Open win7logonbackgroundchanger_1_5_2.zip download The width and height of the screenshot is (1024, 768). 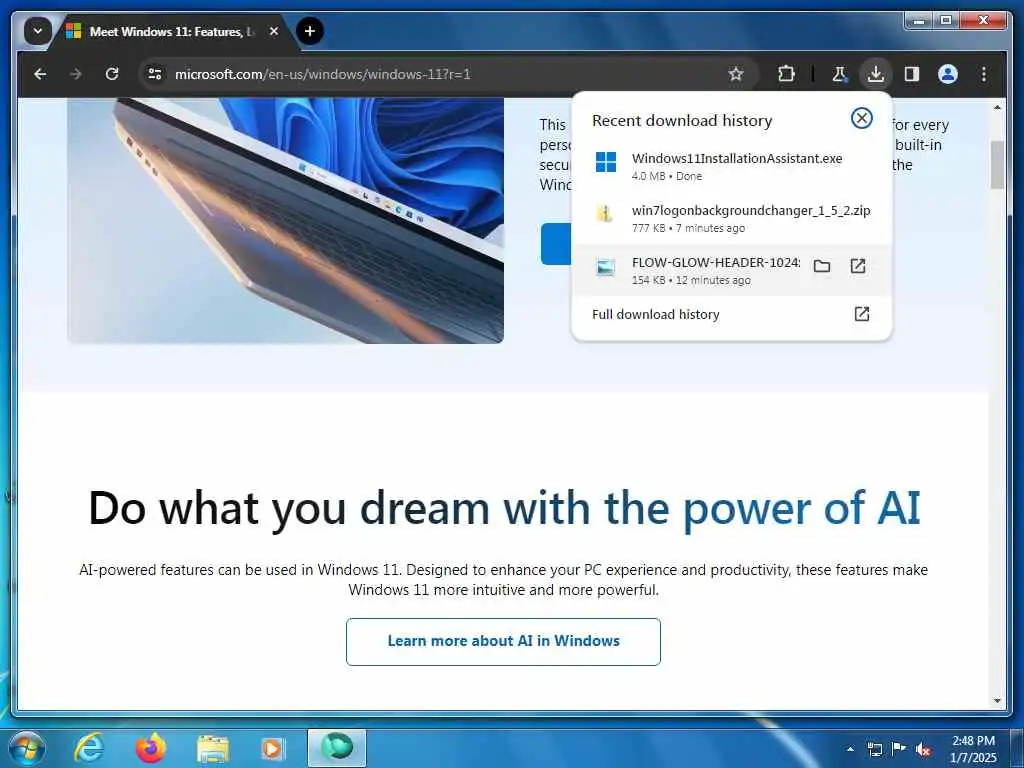pos(731,218)
